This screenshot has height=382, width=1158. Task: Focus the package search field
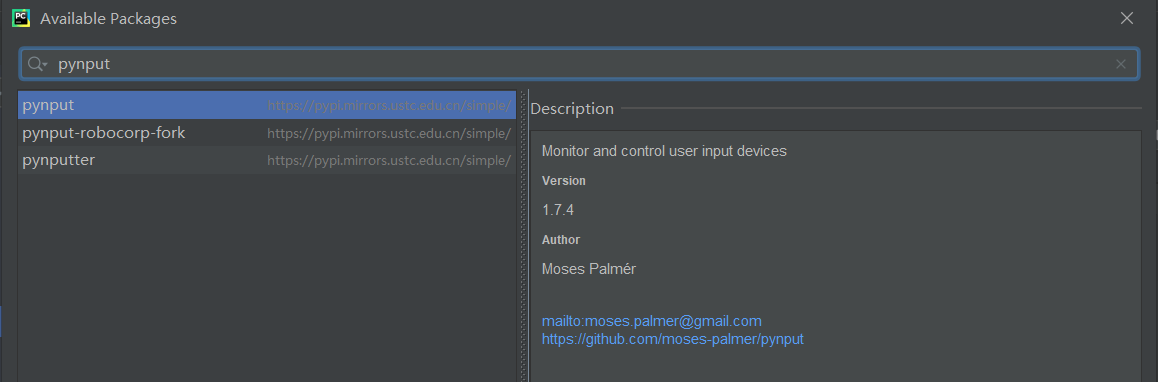(580, 64)
